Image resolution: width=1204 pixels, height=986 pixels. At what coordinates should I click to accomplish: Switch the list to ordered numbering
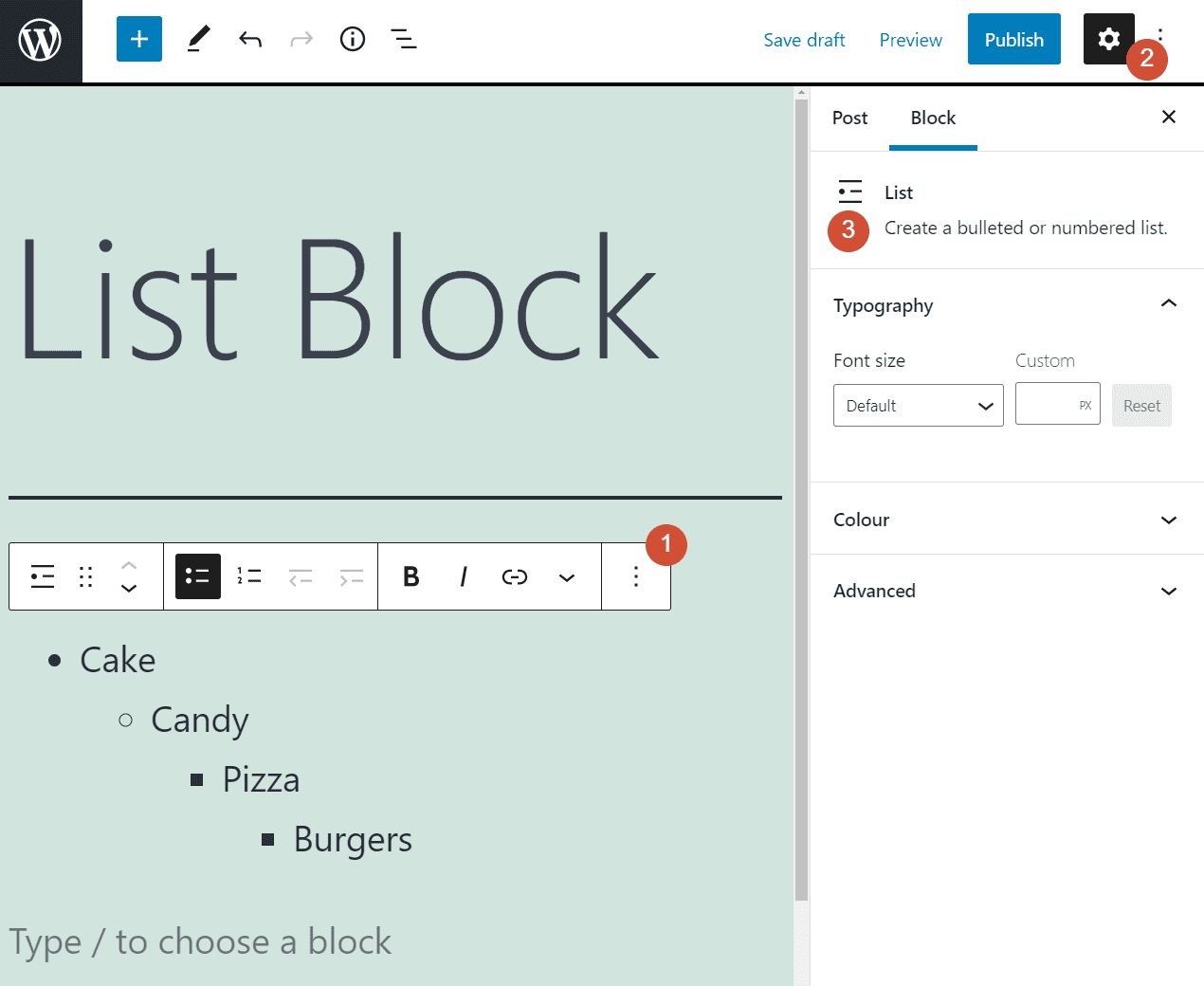[x=248, y=575]
